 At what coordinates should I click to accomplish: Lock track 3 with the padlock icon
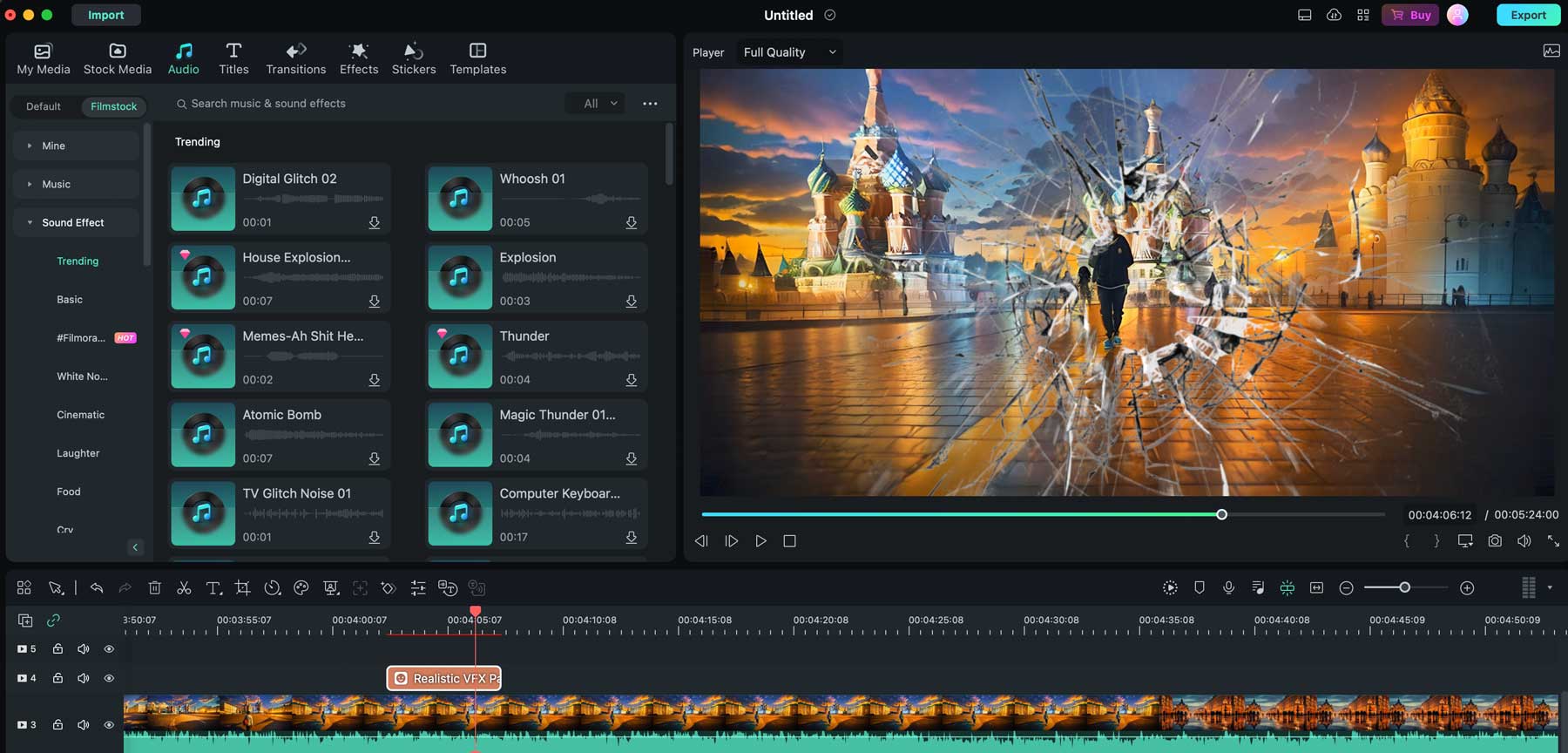(x=57, y=724)
